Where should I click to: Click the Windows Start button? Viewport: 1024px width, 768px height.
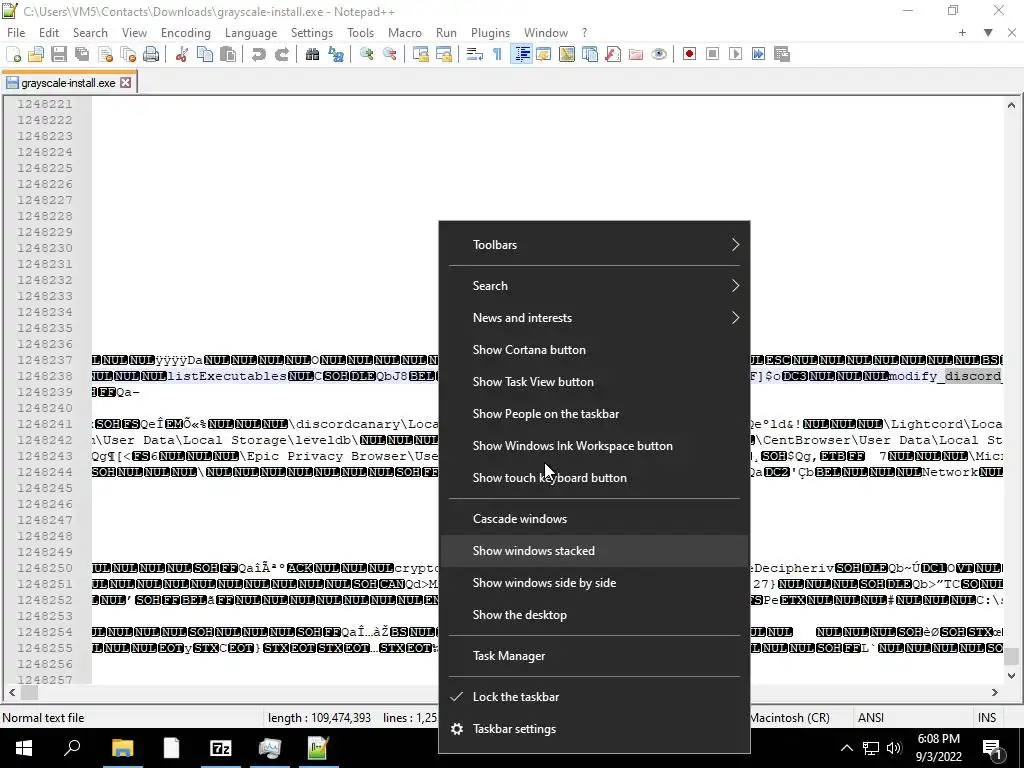click(x=24, y=748)
